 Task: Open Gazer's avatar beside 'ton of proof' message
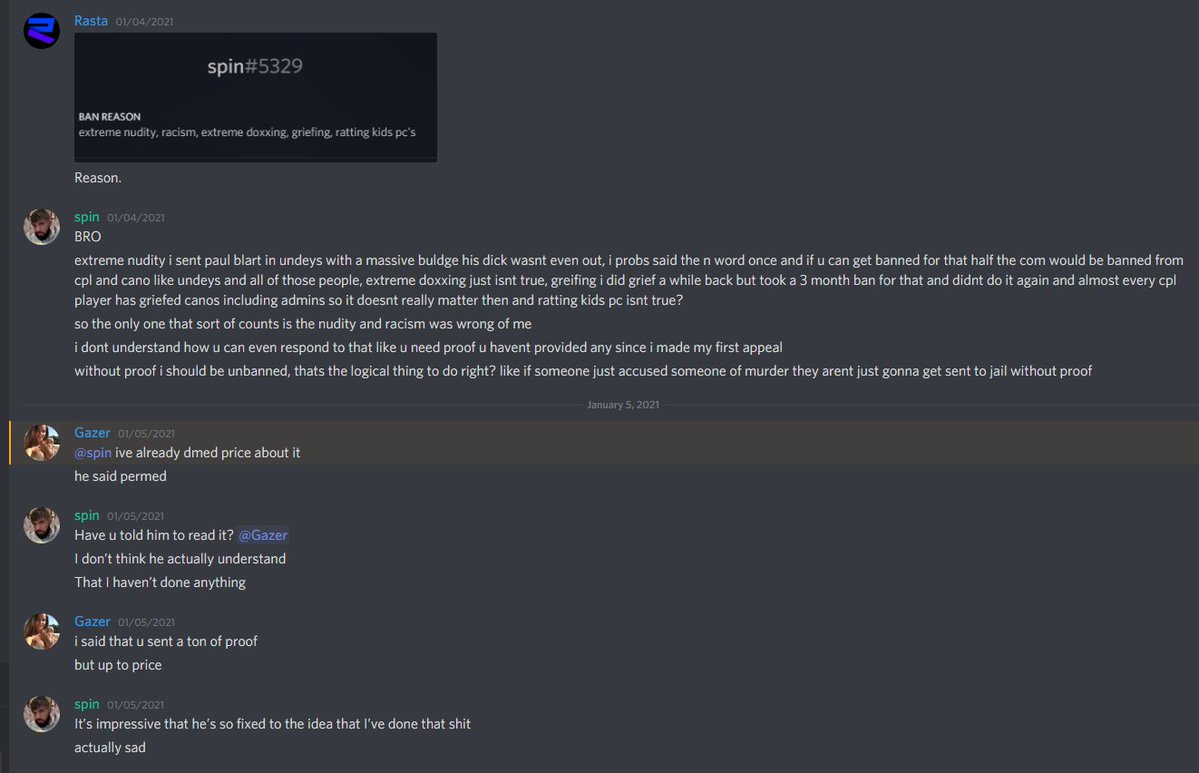tap(42, 632)
